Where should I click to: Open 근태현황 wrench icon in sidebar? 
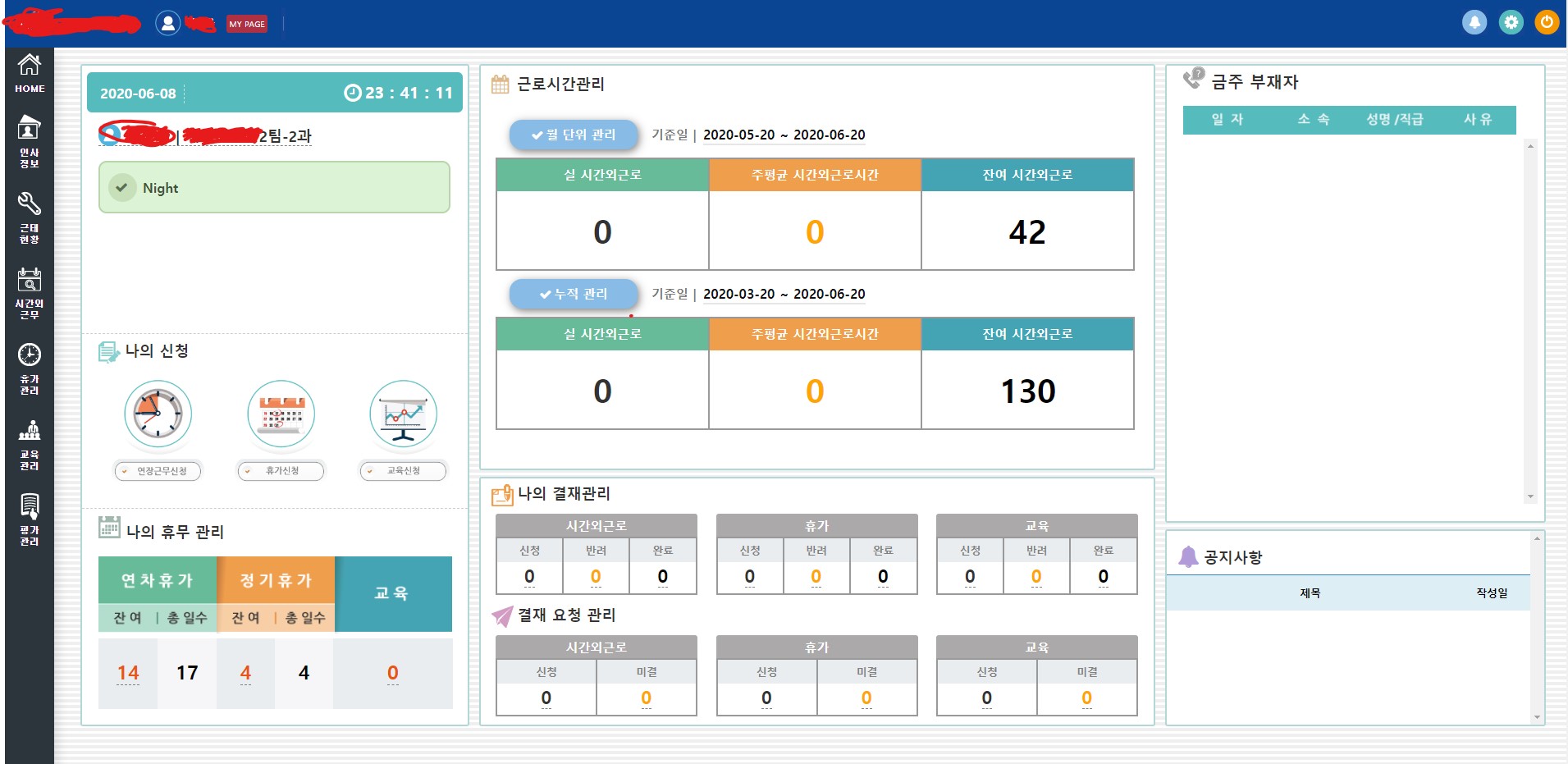[x=30, y=217]
